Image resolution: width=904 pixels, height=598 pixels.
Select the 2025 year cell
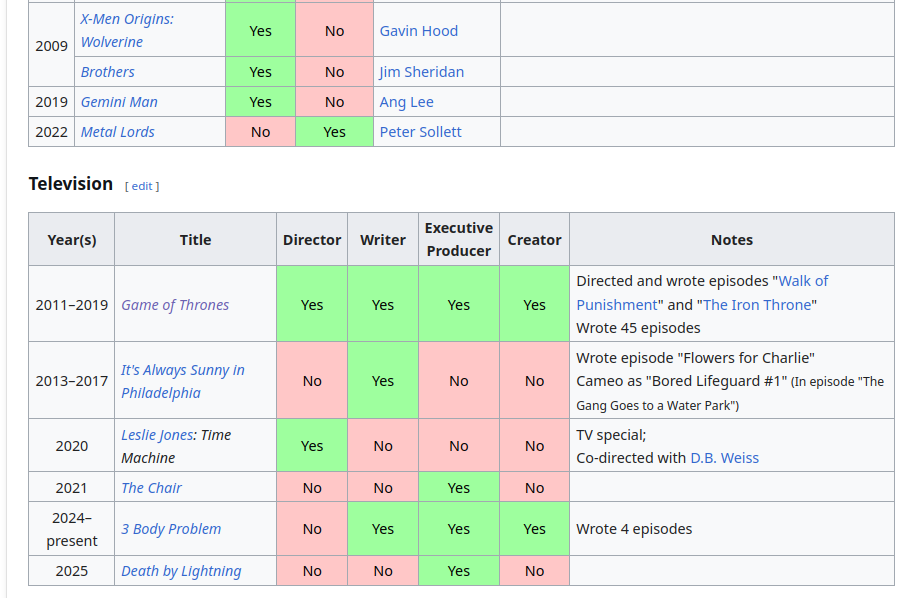[x=71, y=571]
